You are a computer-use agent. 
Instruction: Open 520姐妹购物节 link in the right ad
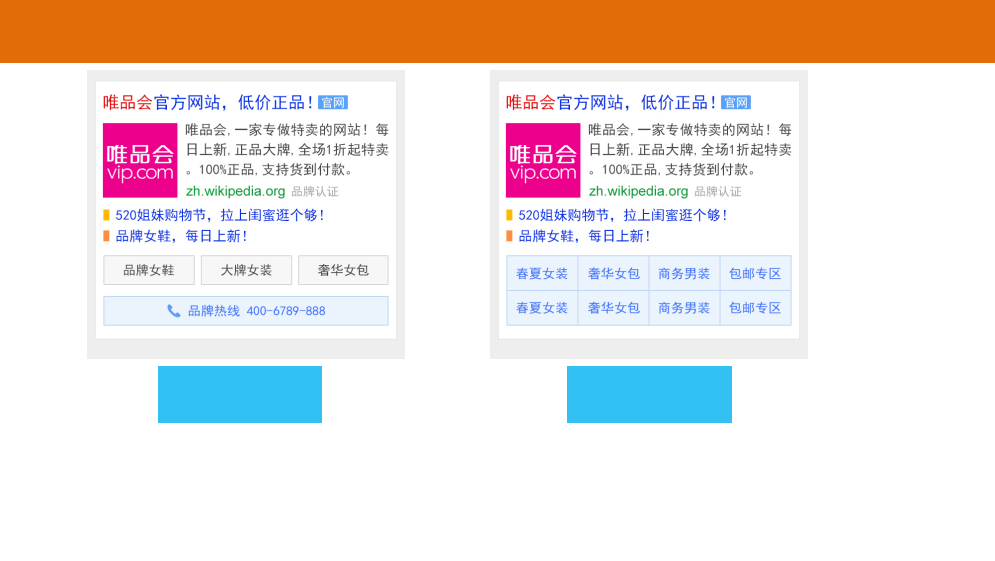coord(623,215)
